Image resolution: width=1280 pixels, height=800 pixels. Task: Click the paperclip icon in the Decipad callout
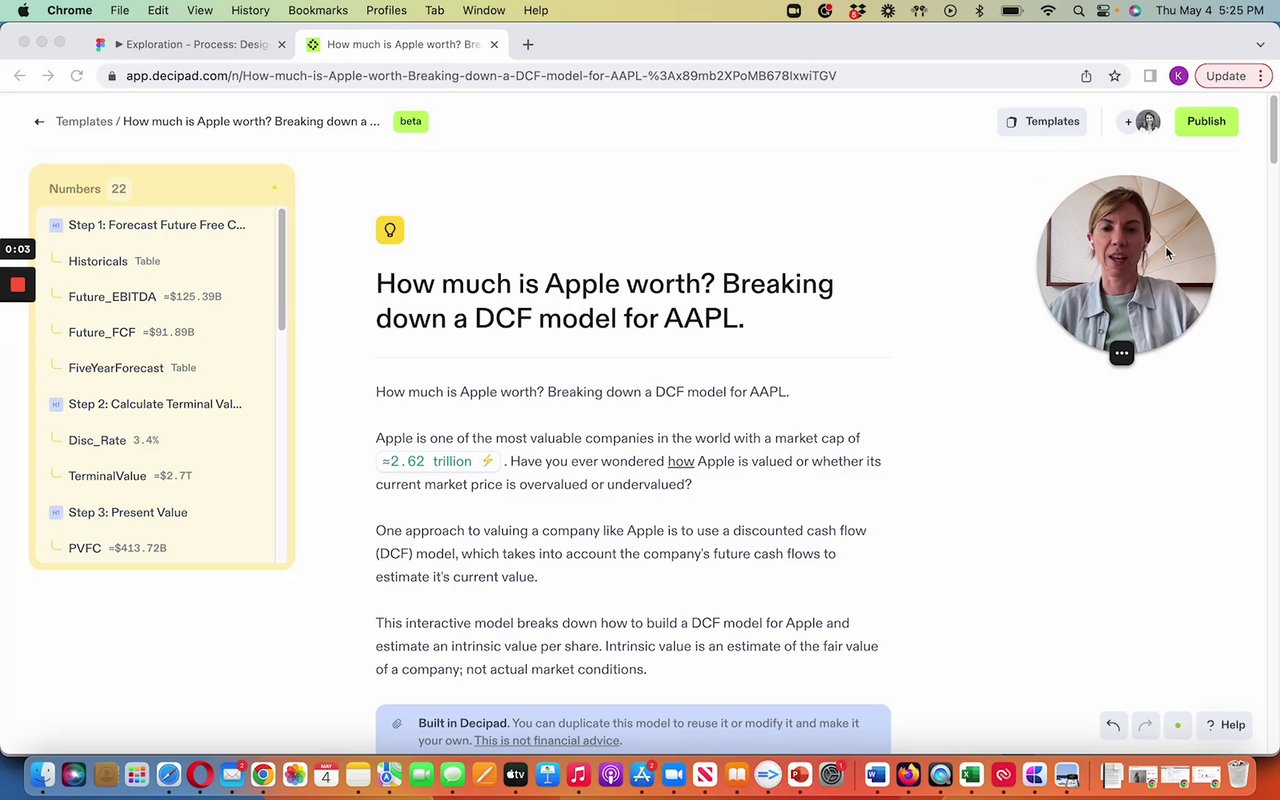click(x=397, y=723)
